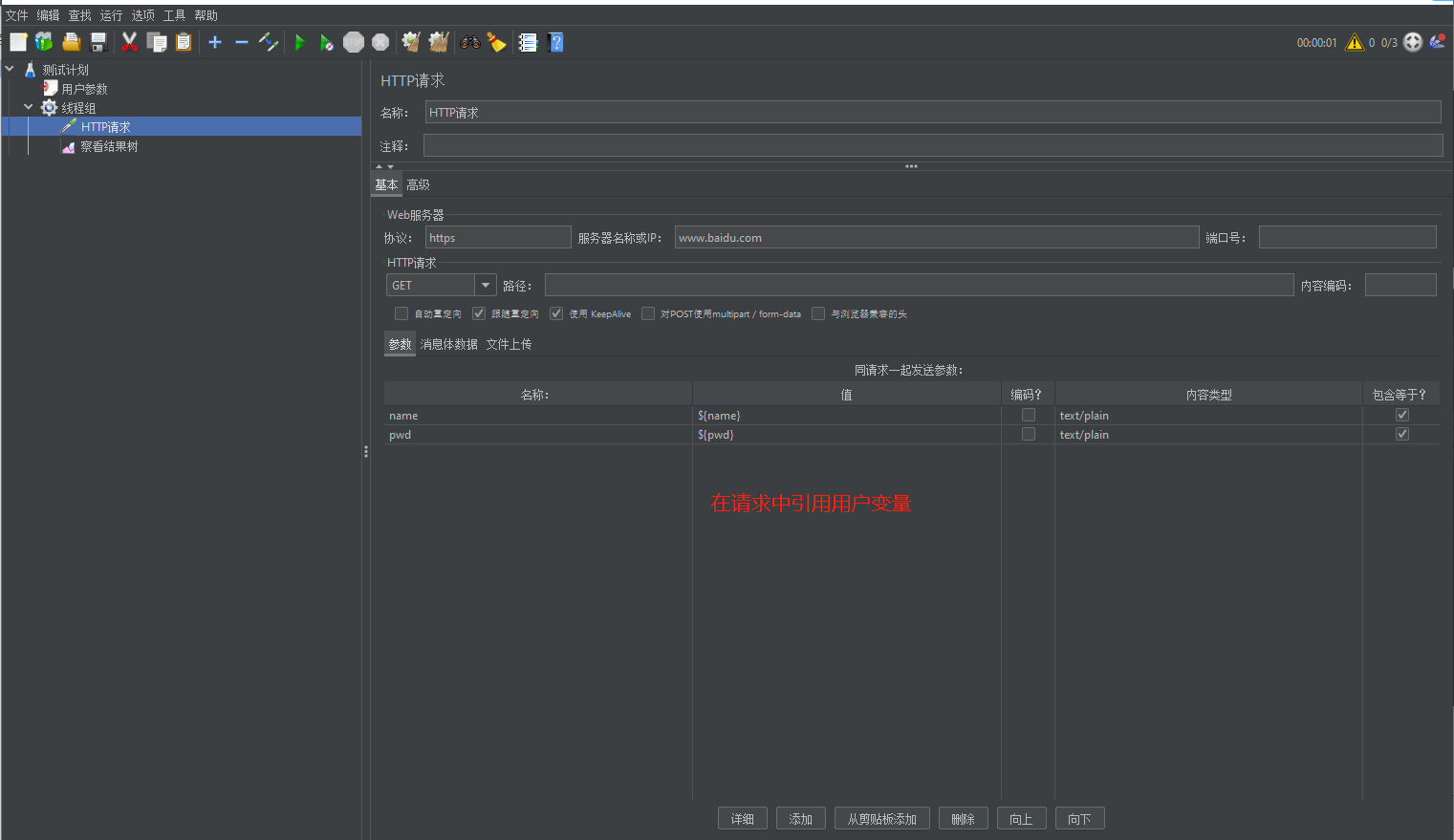Open the 工具 menu
The image size is (1454, 840).
(x=175, y=15)
